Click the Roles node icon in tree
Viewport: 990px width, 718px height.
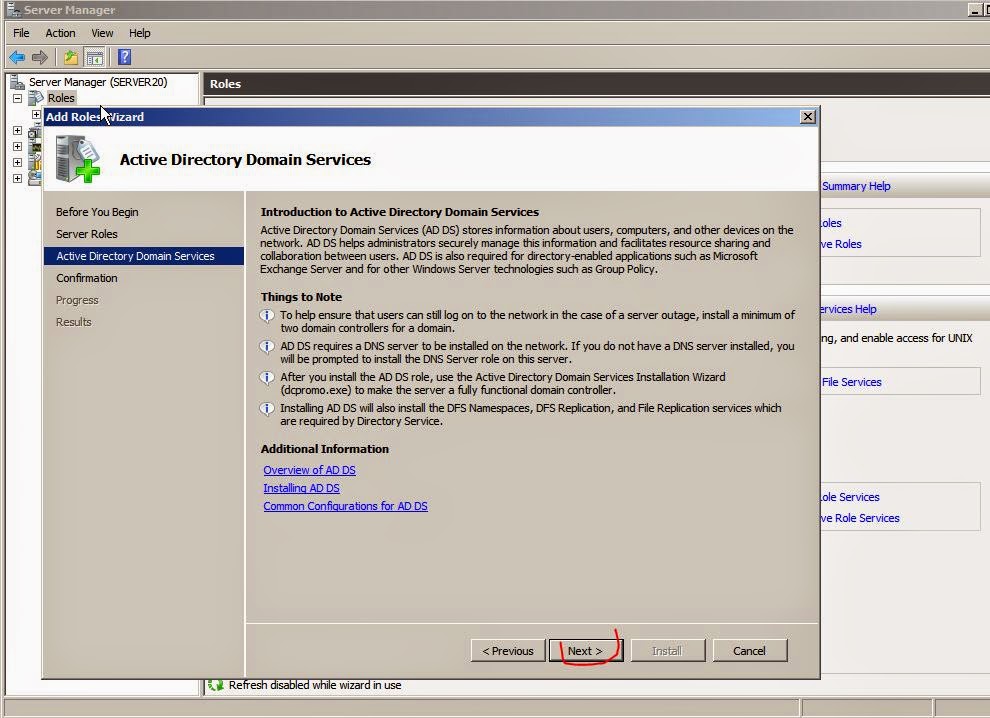pos(37,98)
